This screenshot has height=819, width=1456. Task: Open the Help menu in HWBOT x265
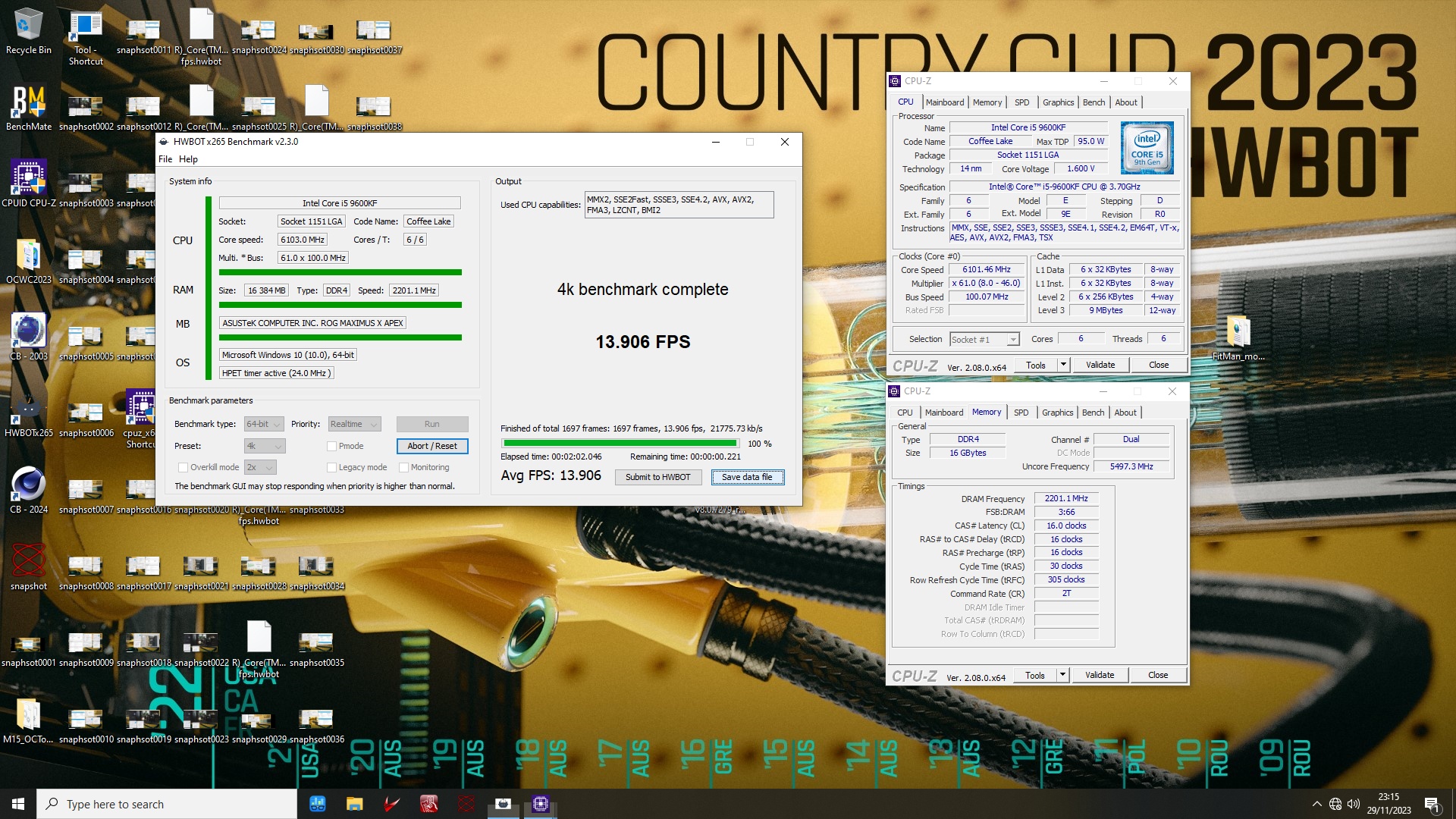click(188, 159)
